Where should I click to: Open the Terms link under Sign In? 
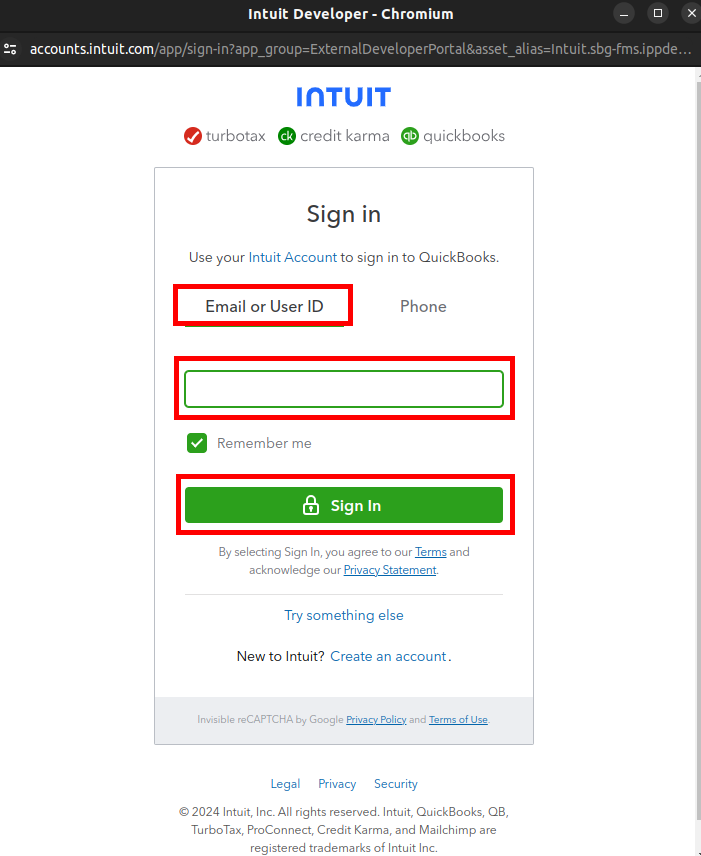431,552
